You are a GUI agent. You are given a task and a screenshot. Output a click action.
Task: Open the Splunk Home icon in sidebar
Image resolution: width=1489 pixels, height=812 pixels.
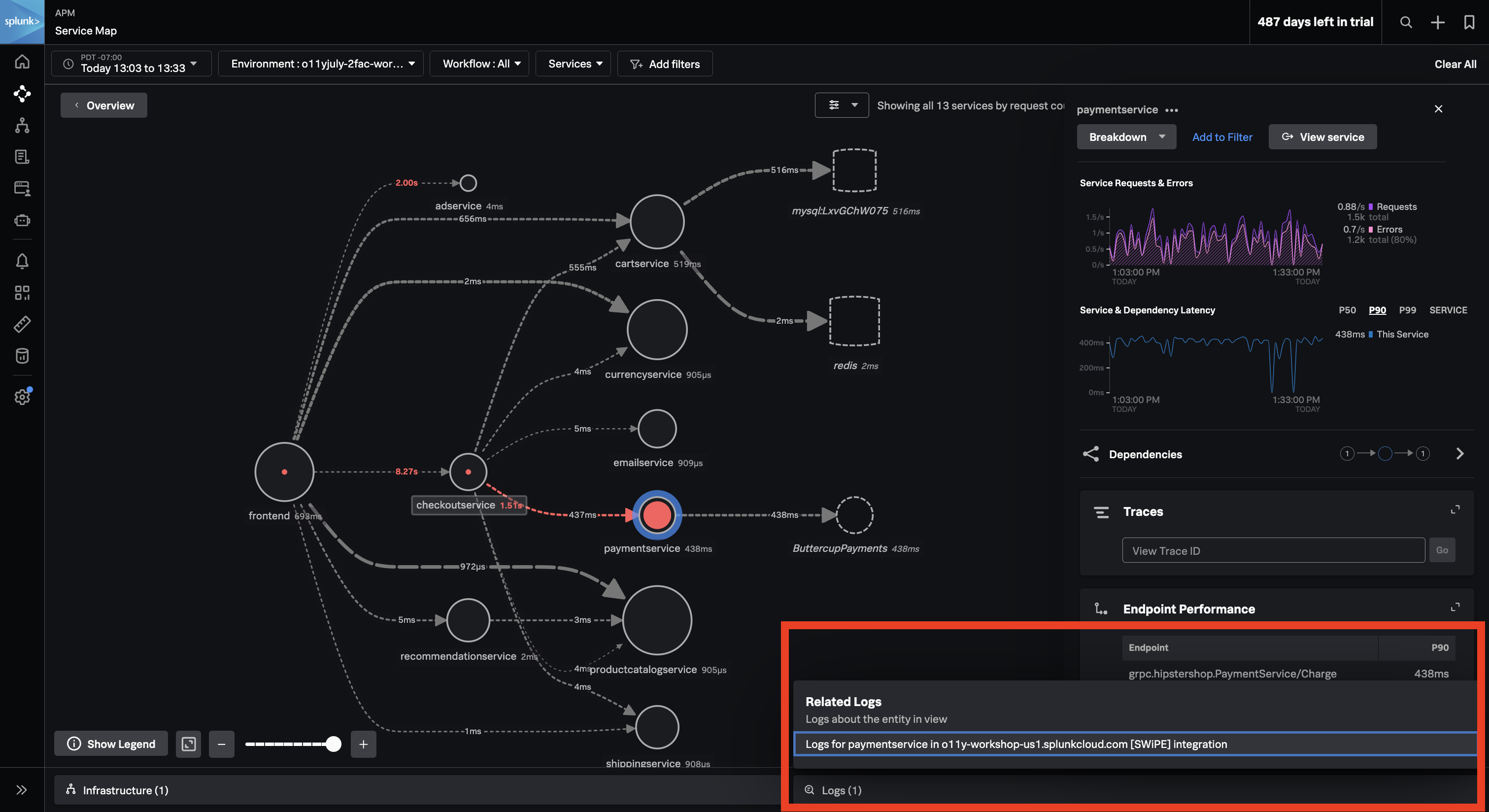click(22, 61)
